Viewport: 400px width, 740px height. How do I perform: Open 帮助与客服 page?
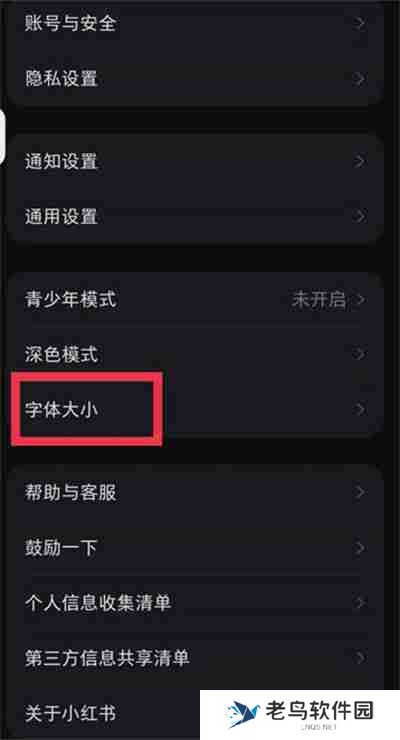(196, 492)
